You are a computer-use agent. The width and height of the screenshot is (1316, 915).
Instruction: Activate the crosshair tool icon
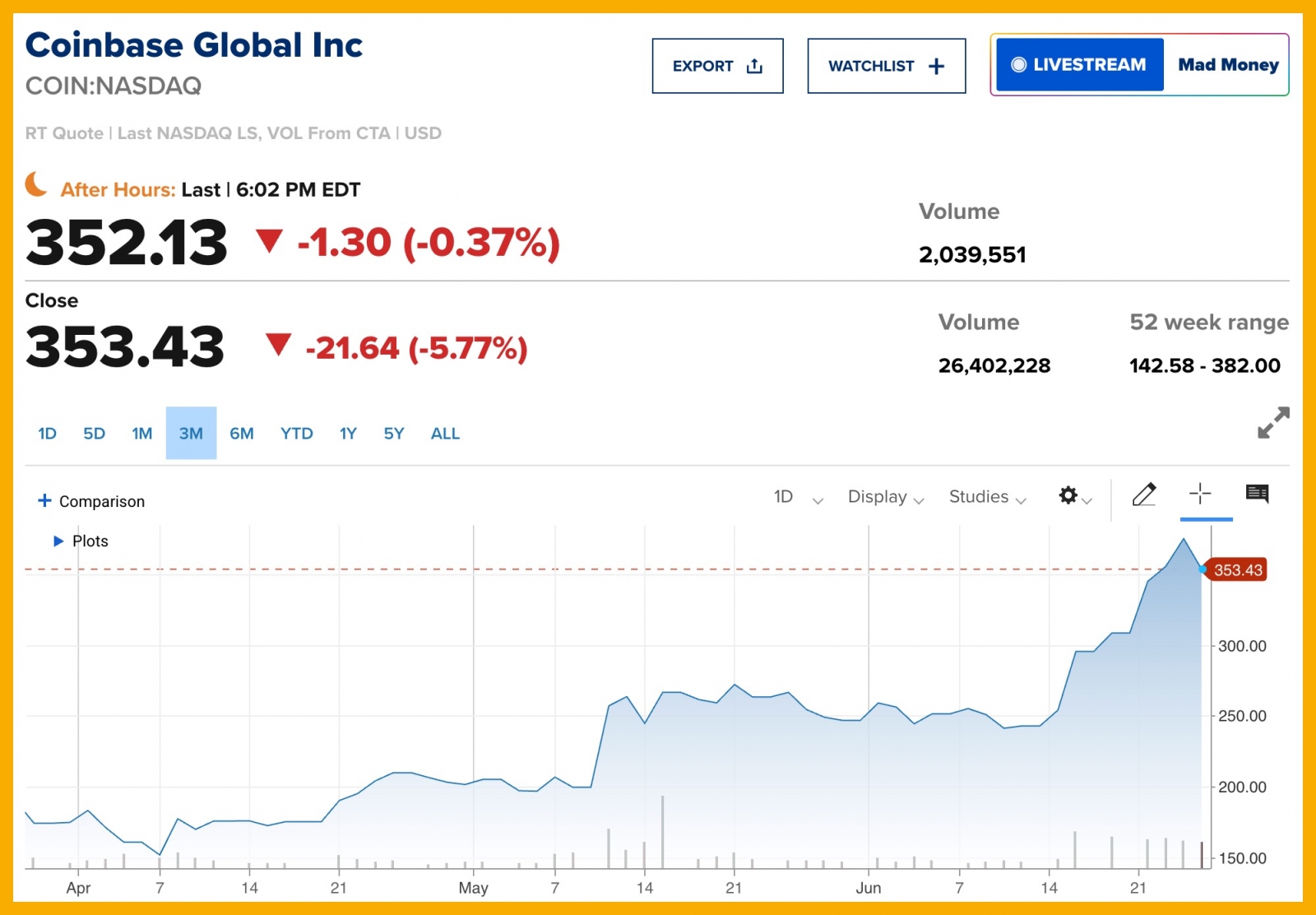click(x=1200, y=494)
